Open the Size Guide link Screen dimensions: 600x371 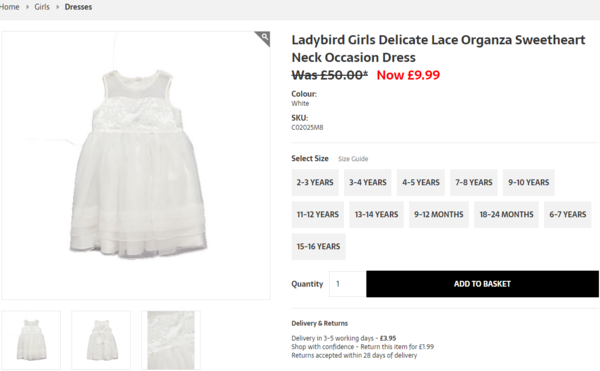click(353, 159)
